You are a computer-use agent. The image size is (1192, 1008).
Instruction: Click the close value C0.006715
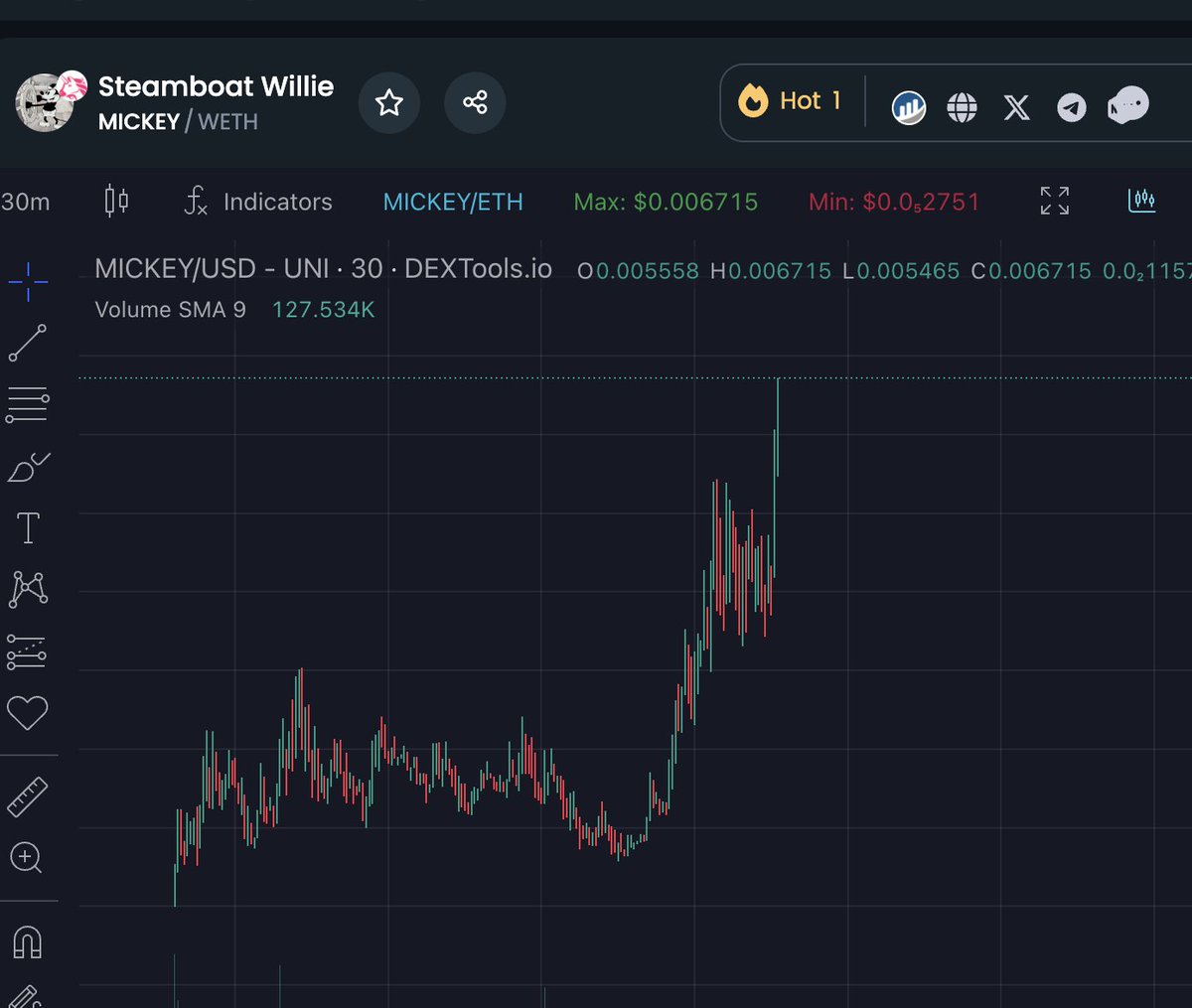[1031, 270]
